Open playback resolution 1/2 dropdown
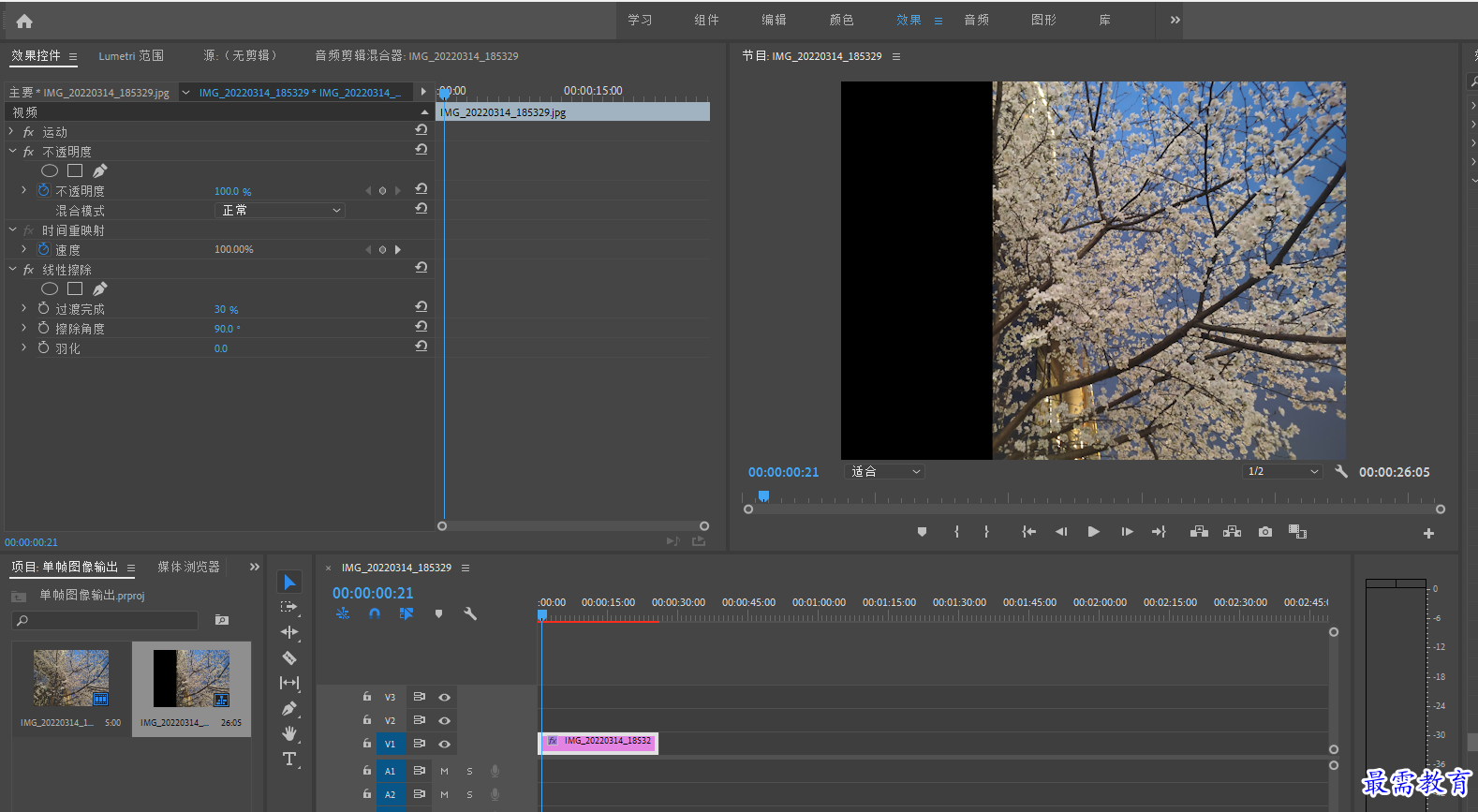1478x812 pixels. pyautogui.click(x=1282, y=472)
